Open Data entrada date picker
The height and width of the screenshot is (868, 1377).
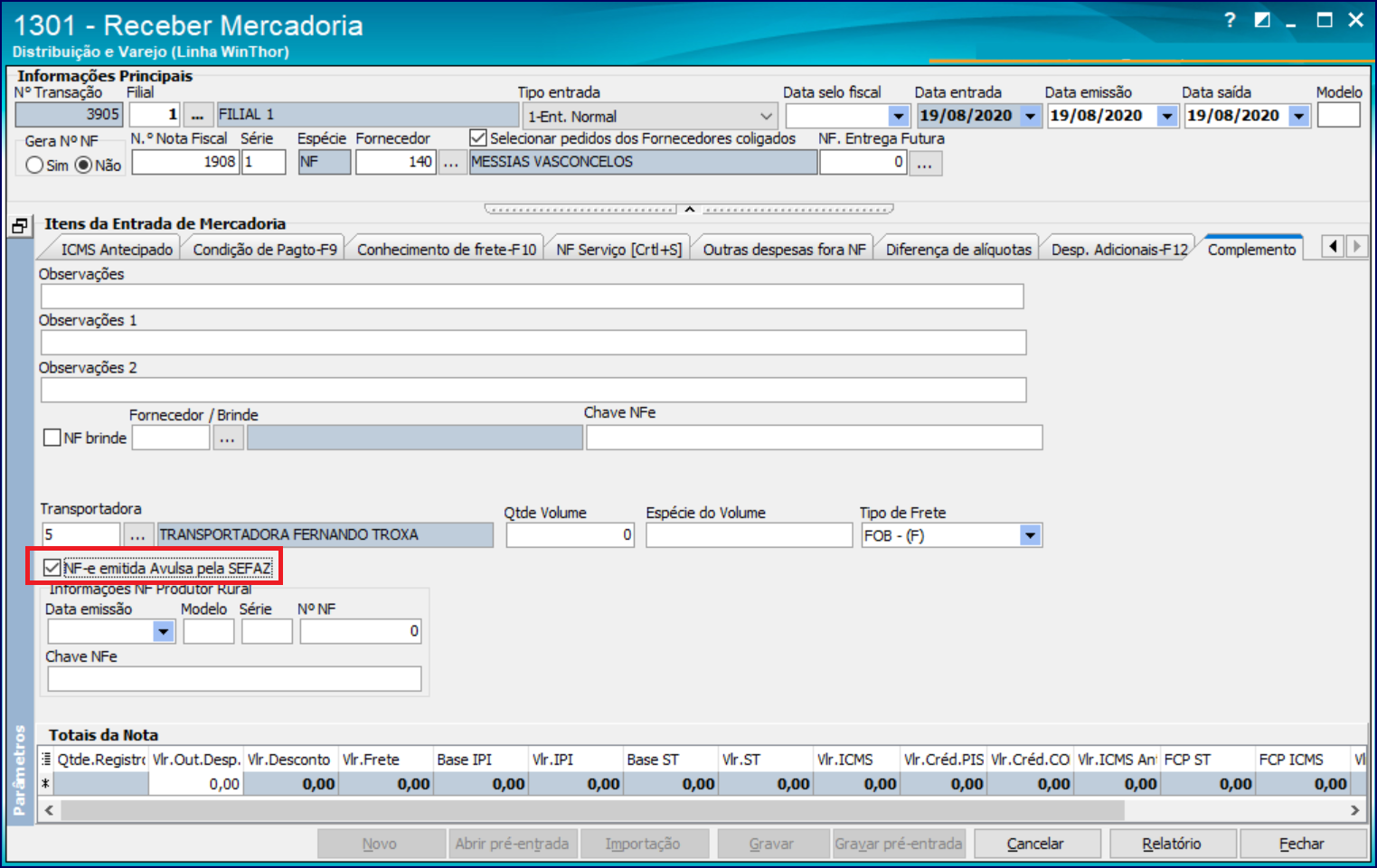point(1030,116)
